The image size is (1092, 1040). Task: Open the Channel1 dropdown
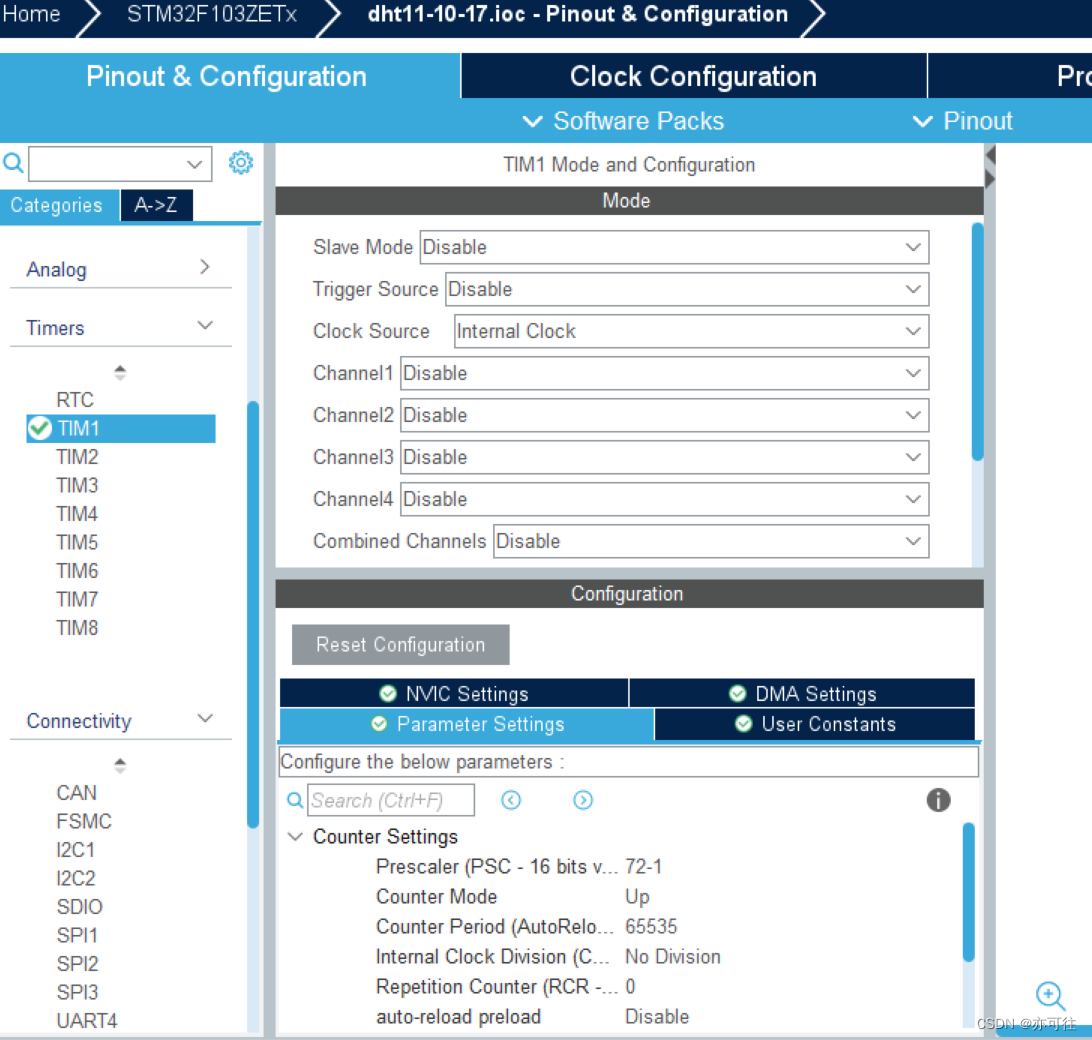tap(664, 373)
